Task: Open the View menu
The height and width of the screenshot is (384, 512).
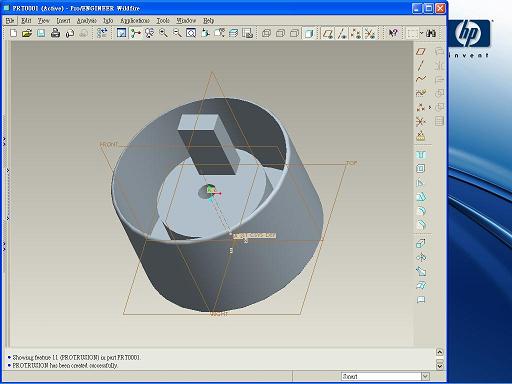Action: tap(43, 21)
